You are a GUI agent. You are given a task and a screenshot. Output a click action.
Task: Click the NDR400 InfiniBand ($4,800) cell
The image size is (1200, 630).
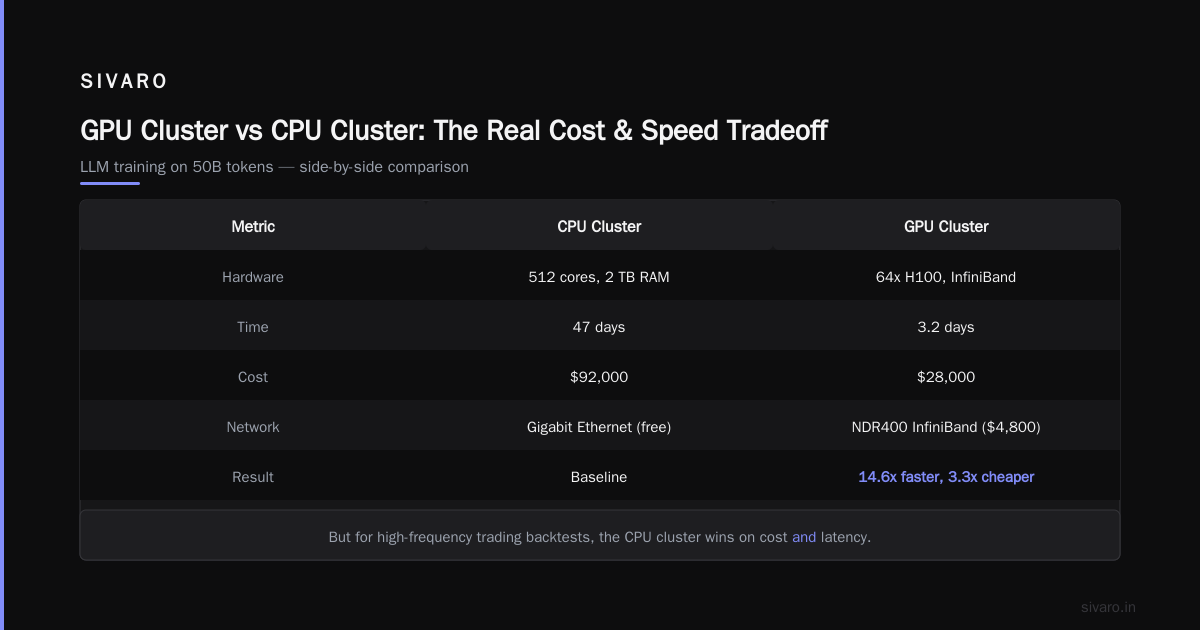tap(946, 427)
